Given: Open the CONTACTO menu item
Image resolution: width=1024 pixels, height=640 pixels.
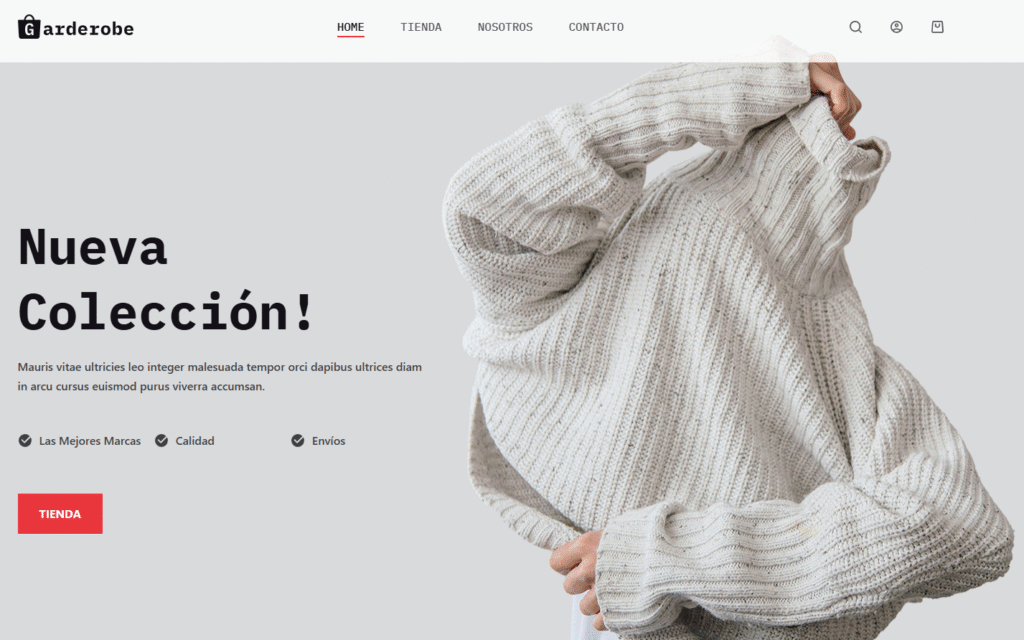Looking at the screenshot, I should click(x=596, y=27).
